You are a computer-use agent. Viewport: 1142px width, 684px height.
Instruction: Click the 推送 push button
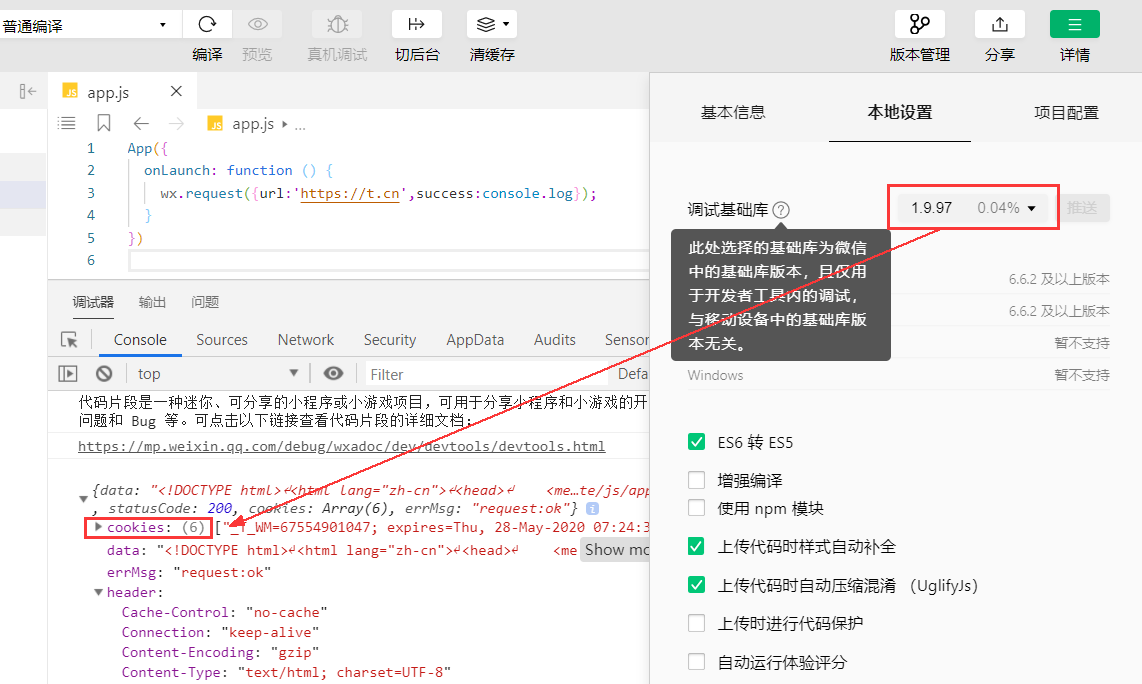(1082, 208)
